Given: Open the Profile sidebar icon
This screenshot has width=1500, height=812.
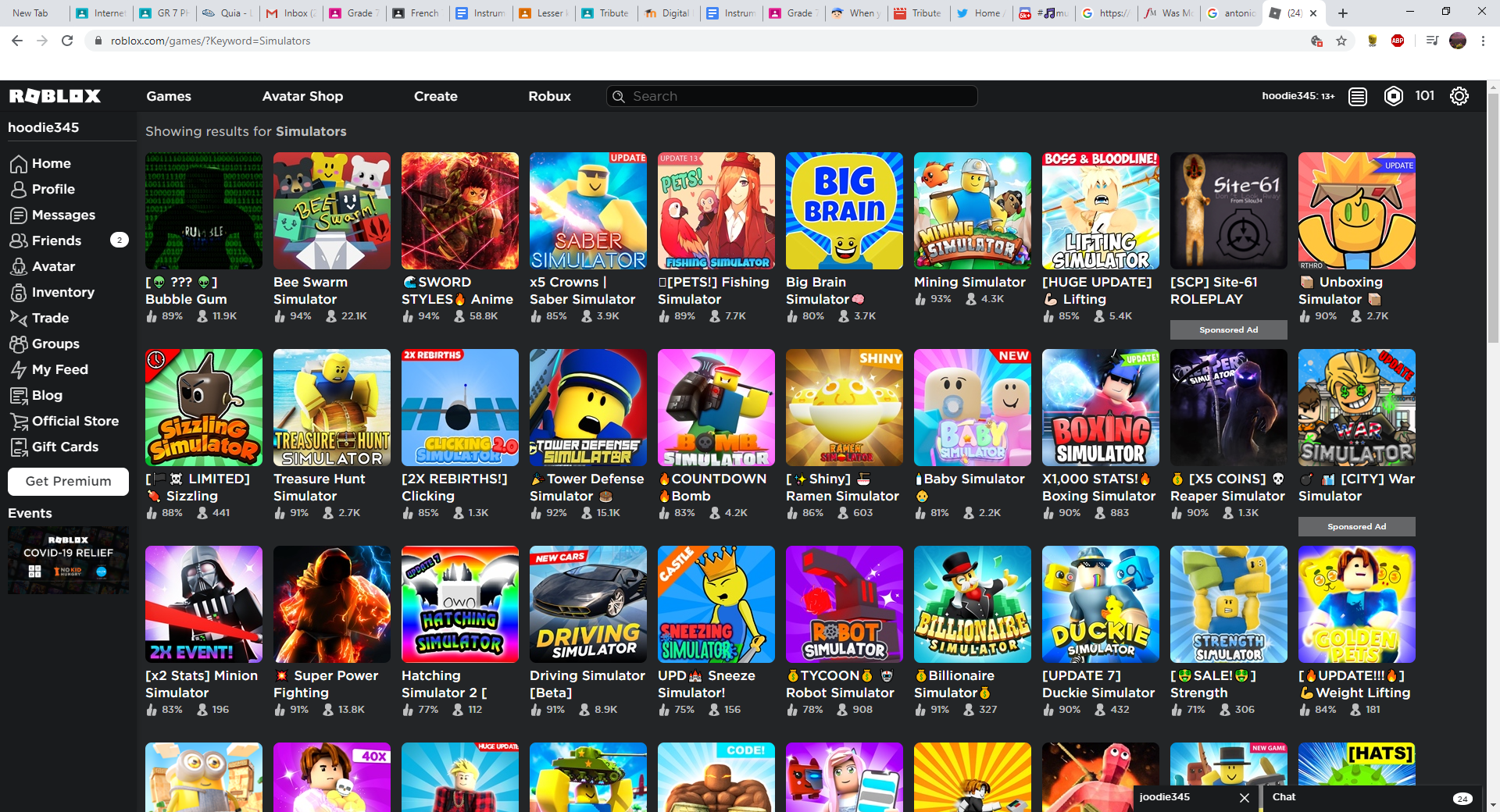Looking at the screenshot, I should click(x=19, y=190).
